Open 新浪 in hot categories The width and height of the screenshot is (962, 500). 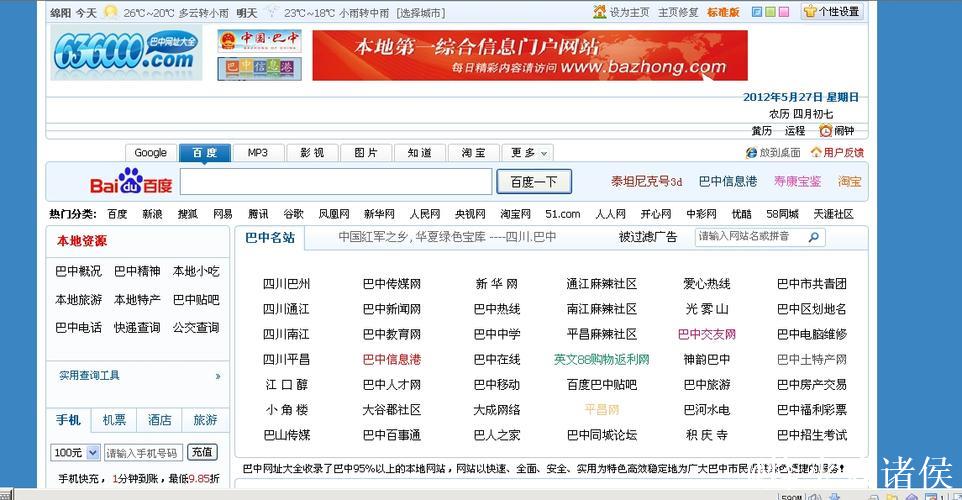coord(152,214)
